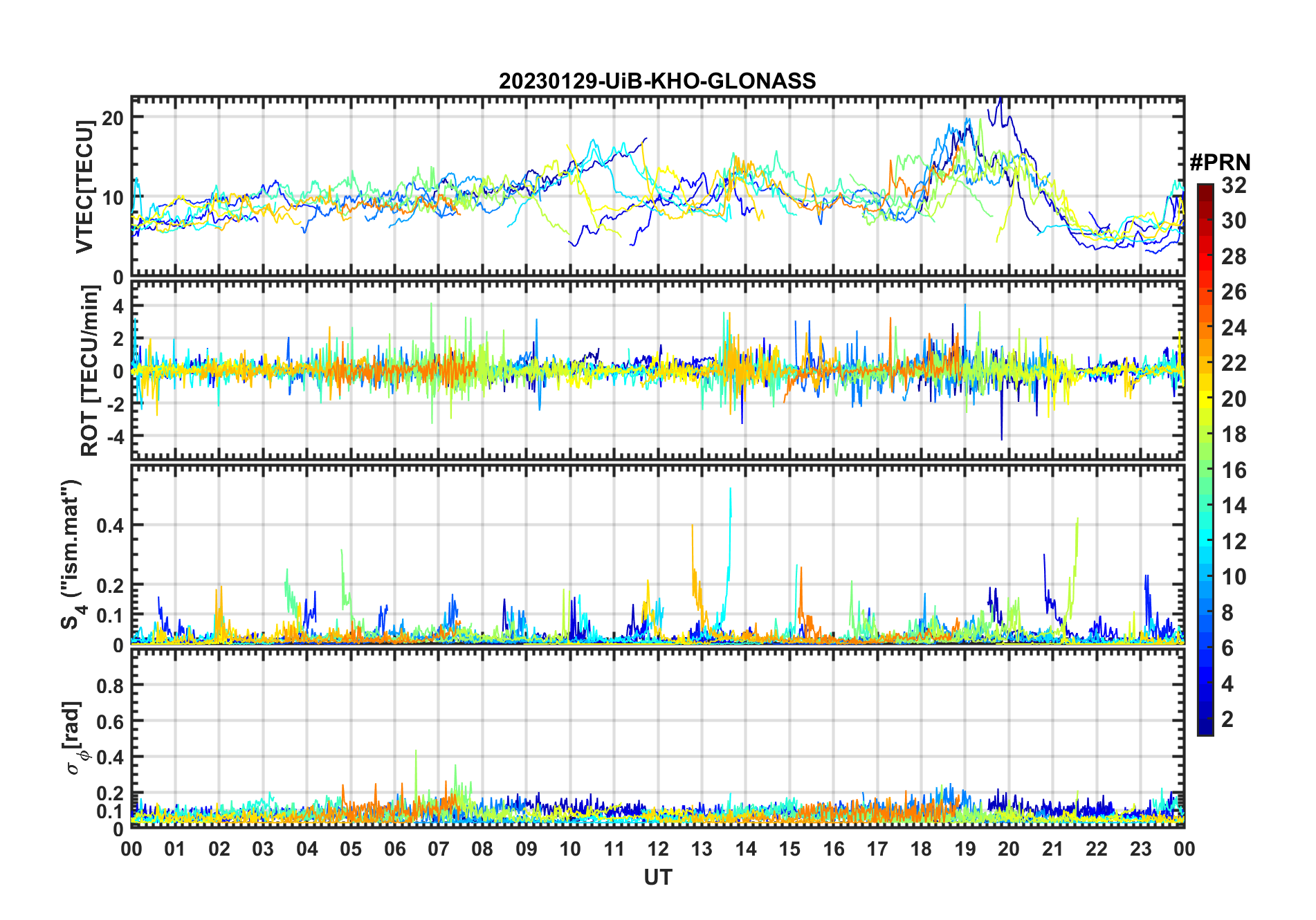Click the ROT [TECU/min] axis label
Viewport: 1316px width, 920px height.
[x=90, y=370]
